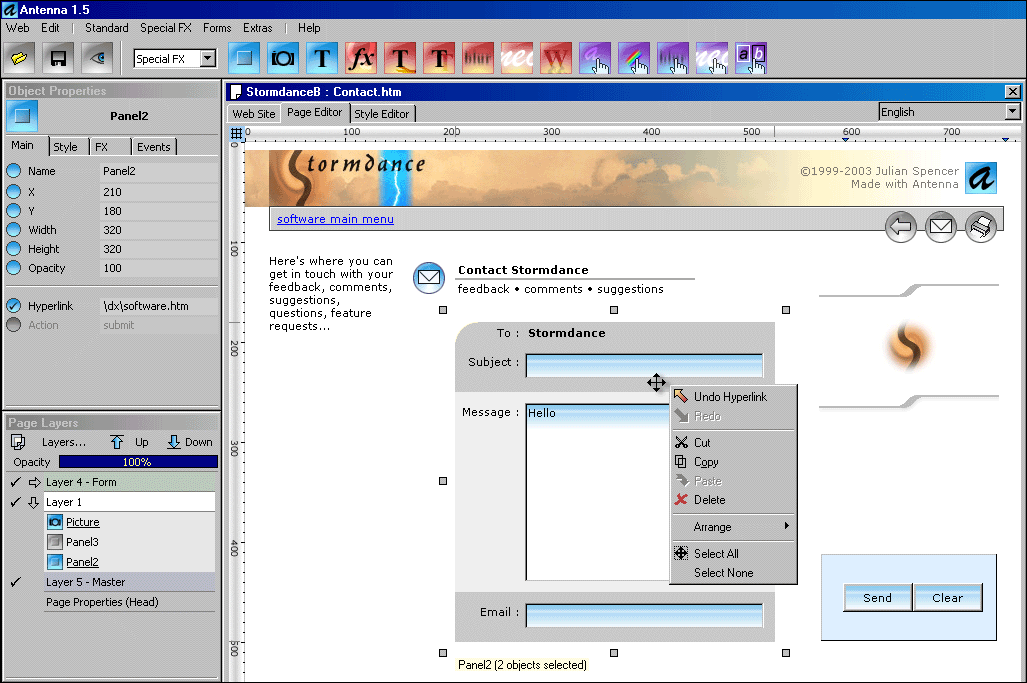Screen dimensions: 1027x683
Task: Open the Special FX toolbar dropdown
Action: tap(208, 59)
